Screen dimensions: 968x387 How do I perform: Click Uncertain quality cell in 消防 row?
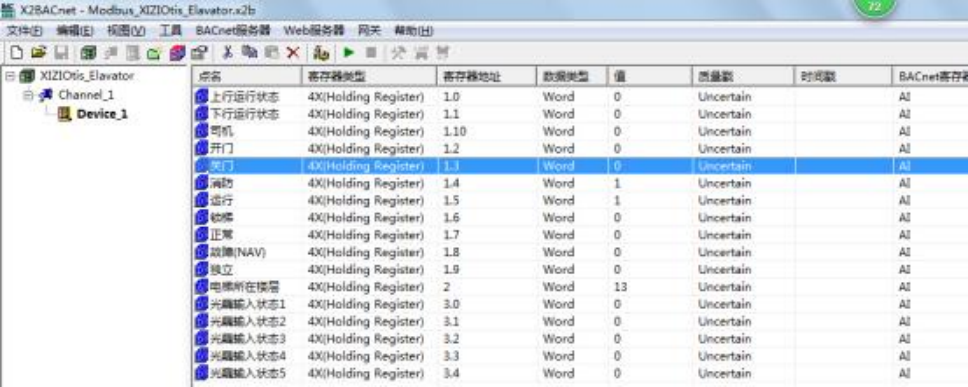[725, 183]
